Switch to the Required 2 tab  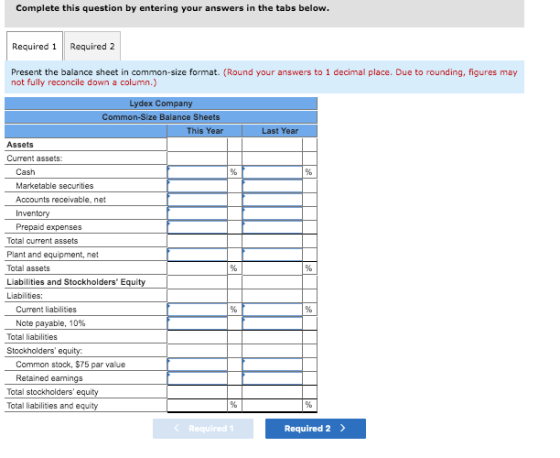(92, 46)
